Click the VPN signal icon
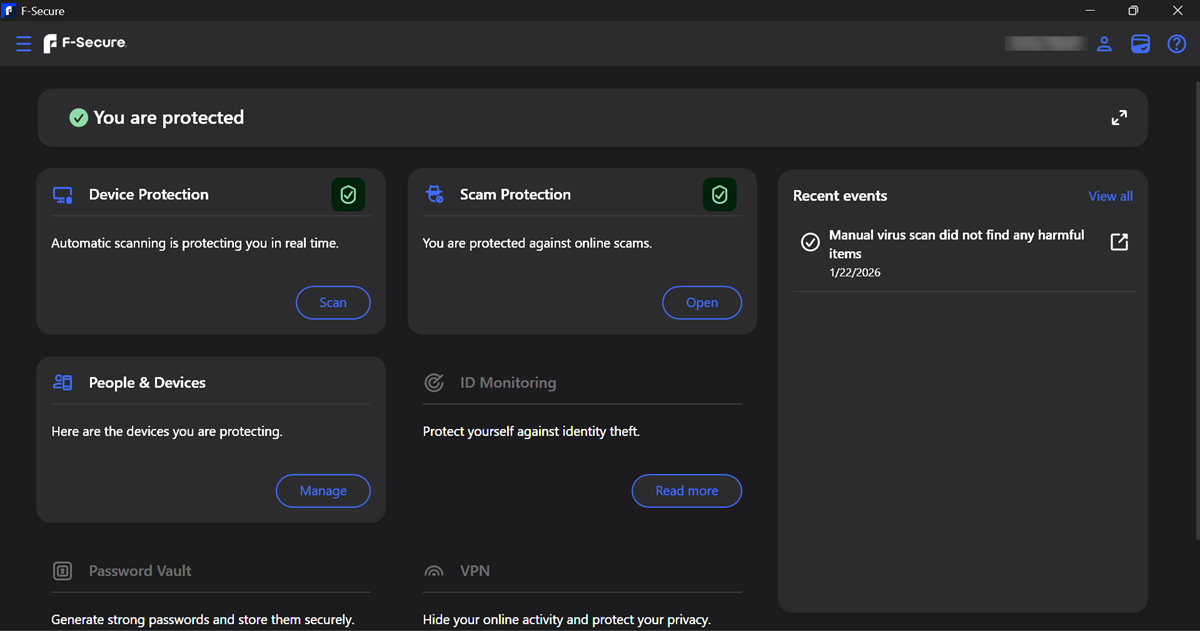 (434, 572)
